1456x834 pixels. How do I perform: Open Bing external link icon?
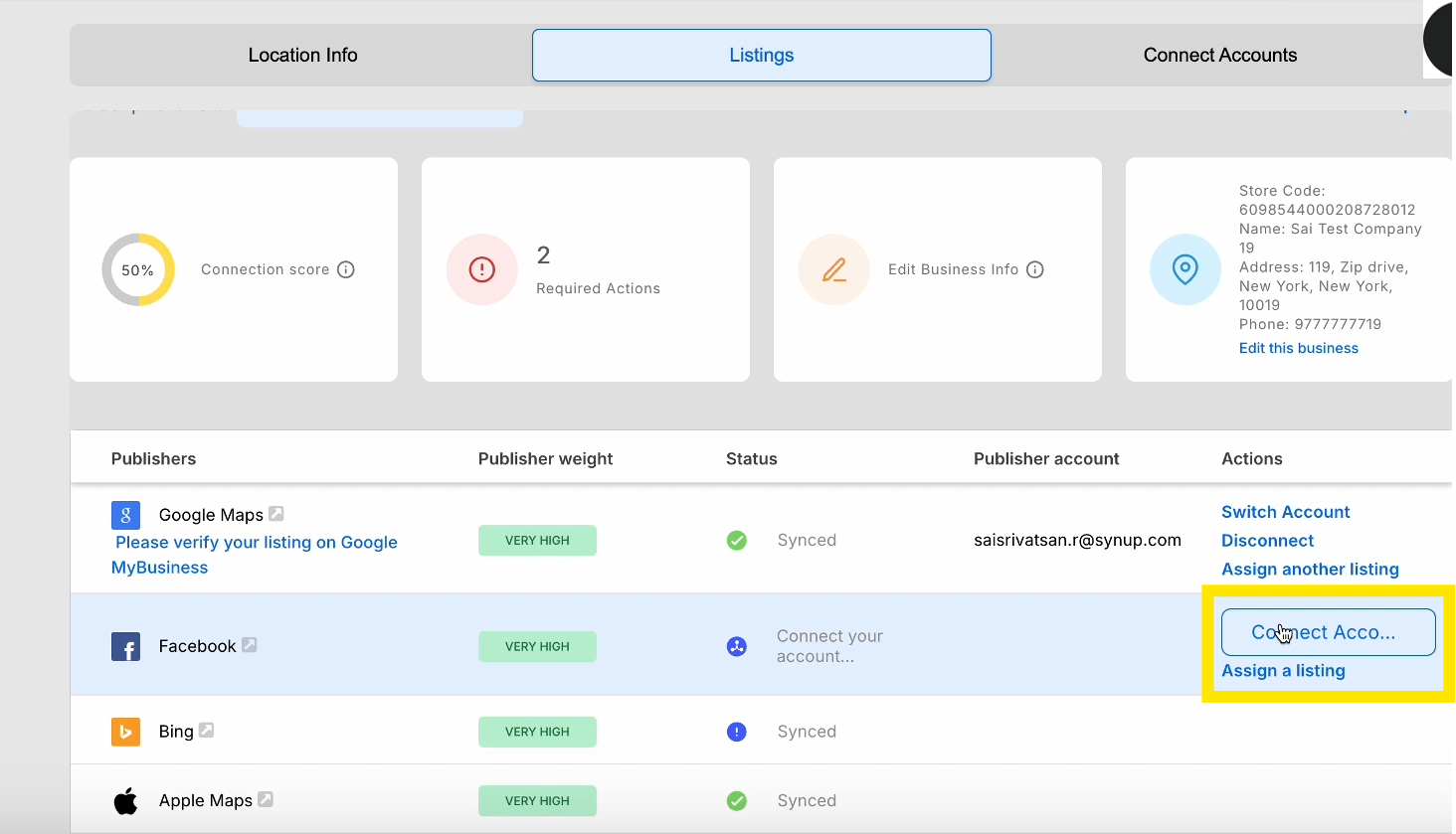click(207, 731)
